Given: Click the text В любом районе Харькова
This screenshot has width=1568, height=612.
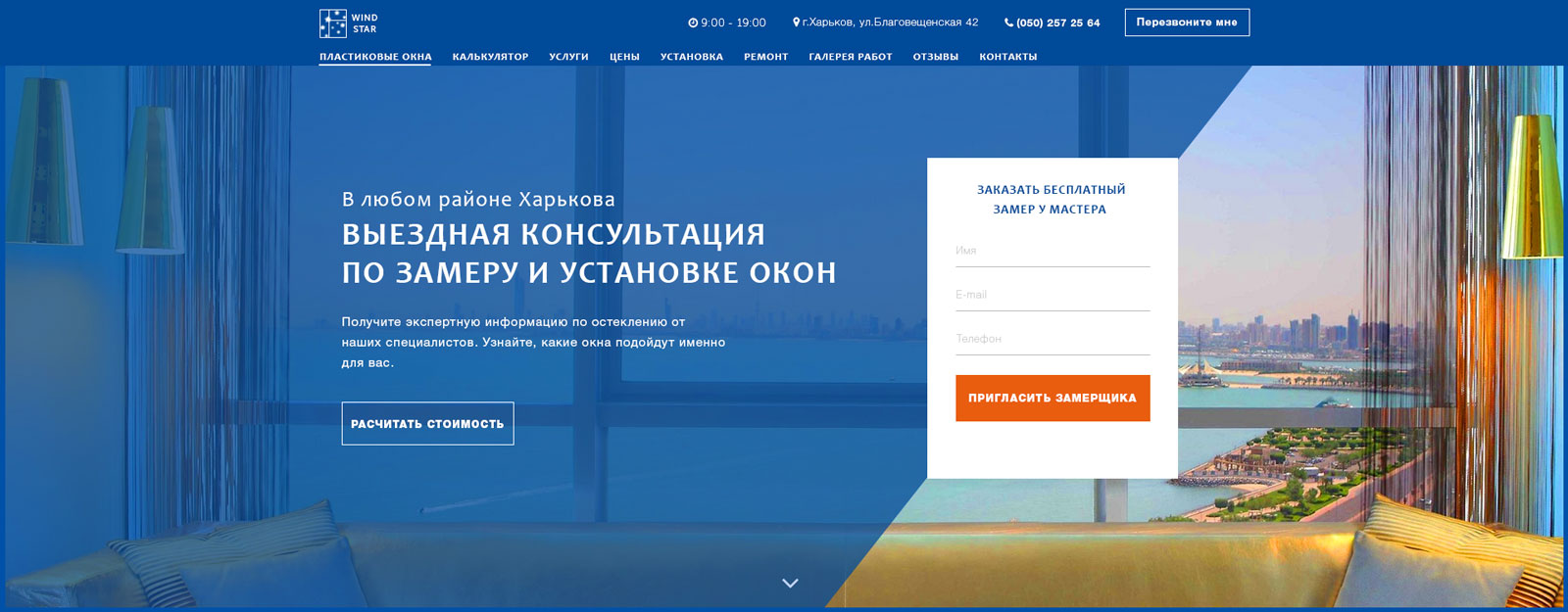Looking at the screenshot, I should point(478,200).
